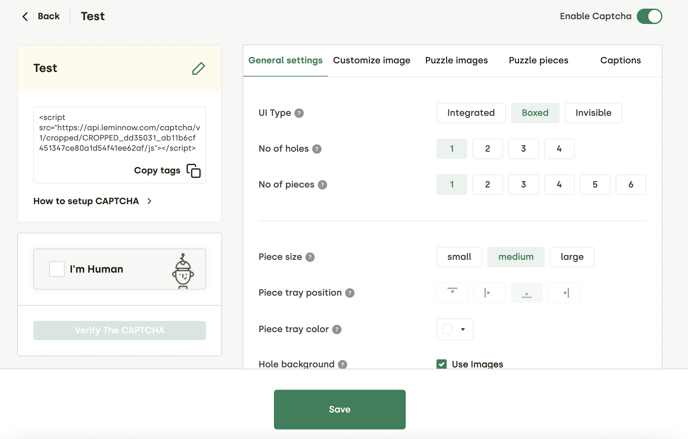The width and height of the screenshot is (688, 439).
Task: Set No of pieces to 4
Action: pos(559,185)
